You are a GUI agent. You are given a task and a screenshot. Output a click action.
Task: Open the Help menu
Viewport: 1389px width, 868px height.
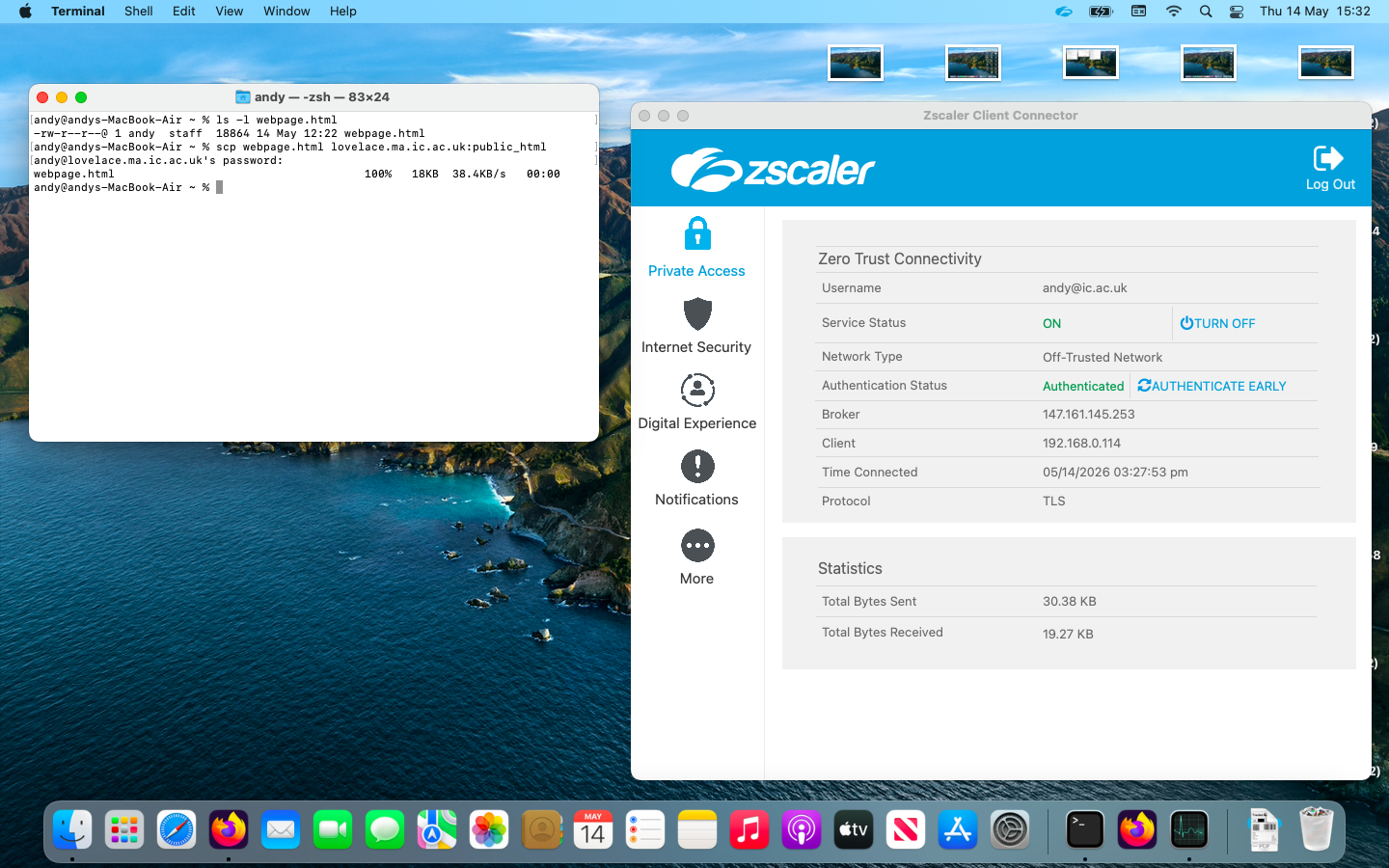coord(342,12)
